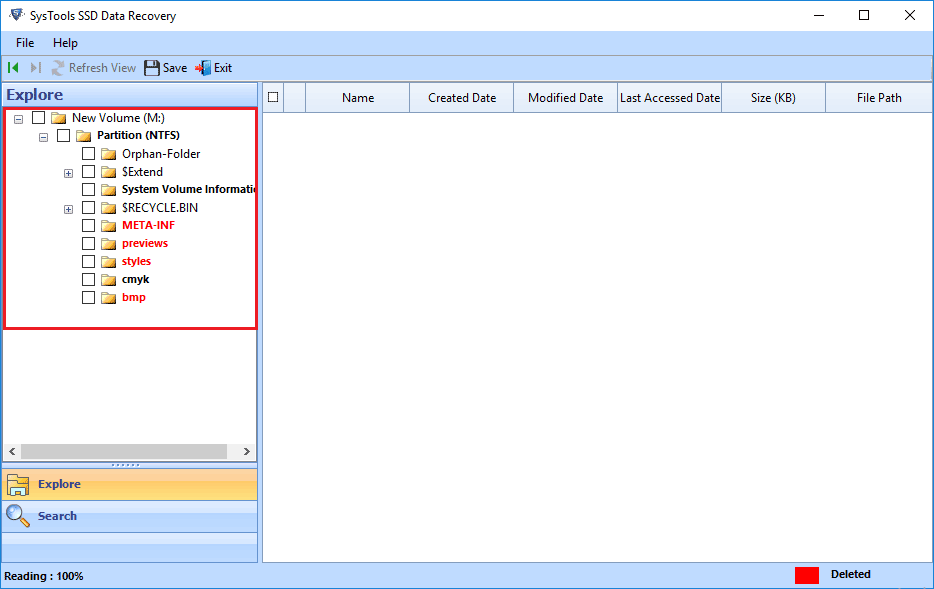
Task: Check the bmp folder checkbox
Action: click(88, 297)
